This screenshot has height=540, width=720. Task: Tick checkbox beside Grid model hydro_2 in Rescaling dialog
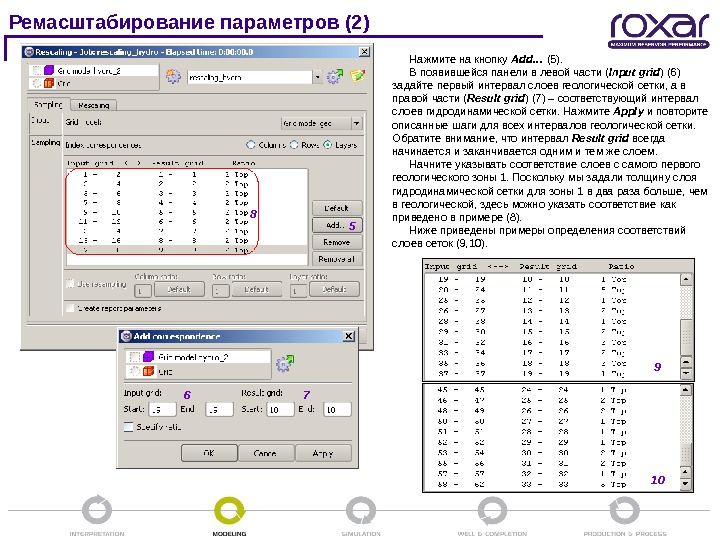point(36,70)
